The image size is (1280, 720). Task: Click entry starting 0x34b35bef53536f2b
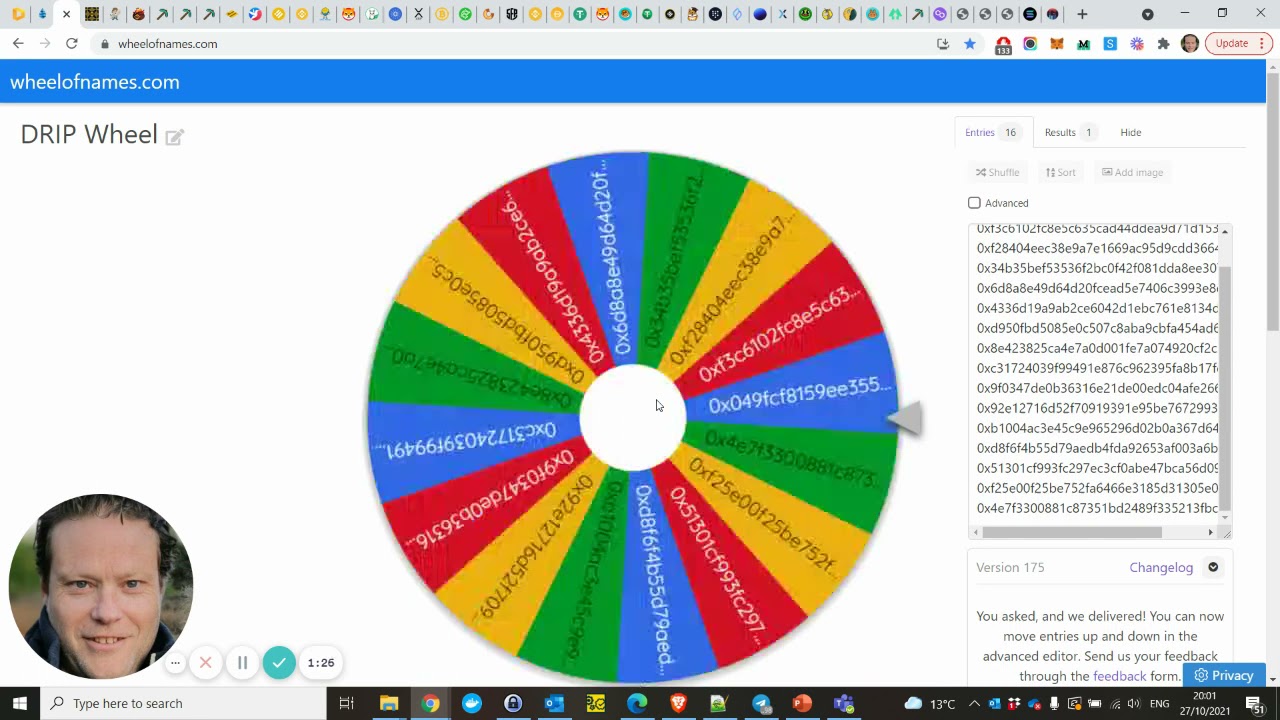[1097, 268]
